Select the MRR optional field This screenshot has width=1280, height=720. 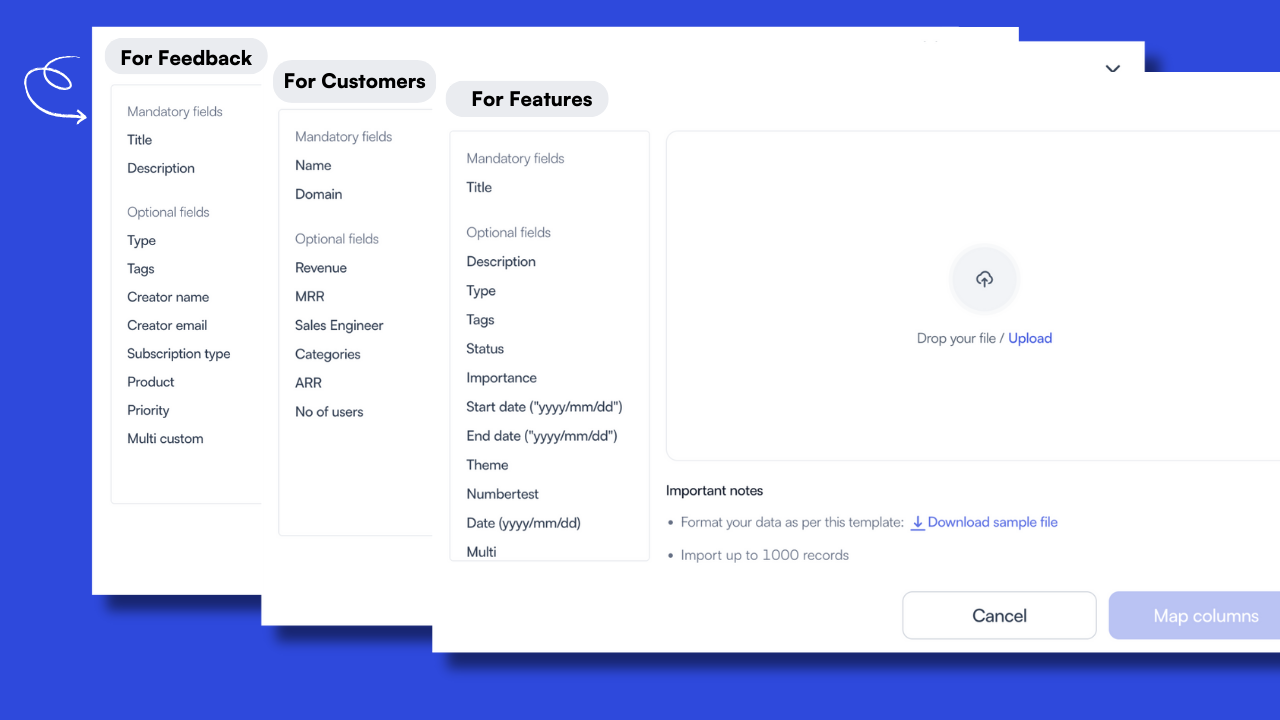click(309, 296)
